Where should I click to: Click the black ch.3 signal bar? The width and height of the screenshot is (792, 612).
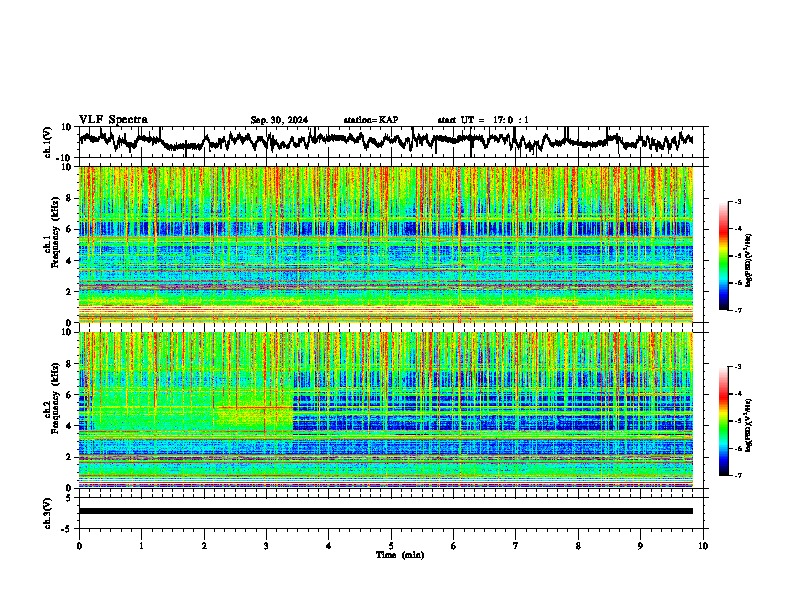386,511
